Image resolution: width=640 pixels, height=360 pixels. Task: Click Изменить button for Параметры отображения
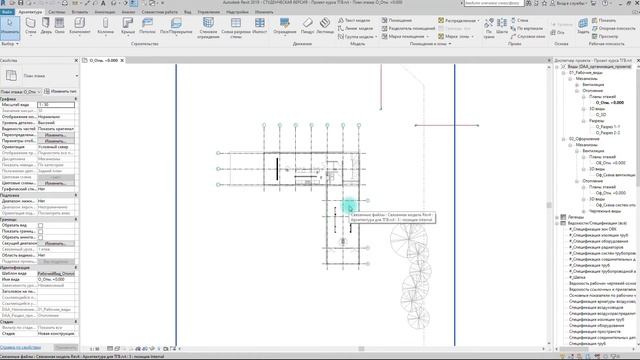click(x=56, y=141)
